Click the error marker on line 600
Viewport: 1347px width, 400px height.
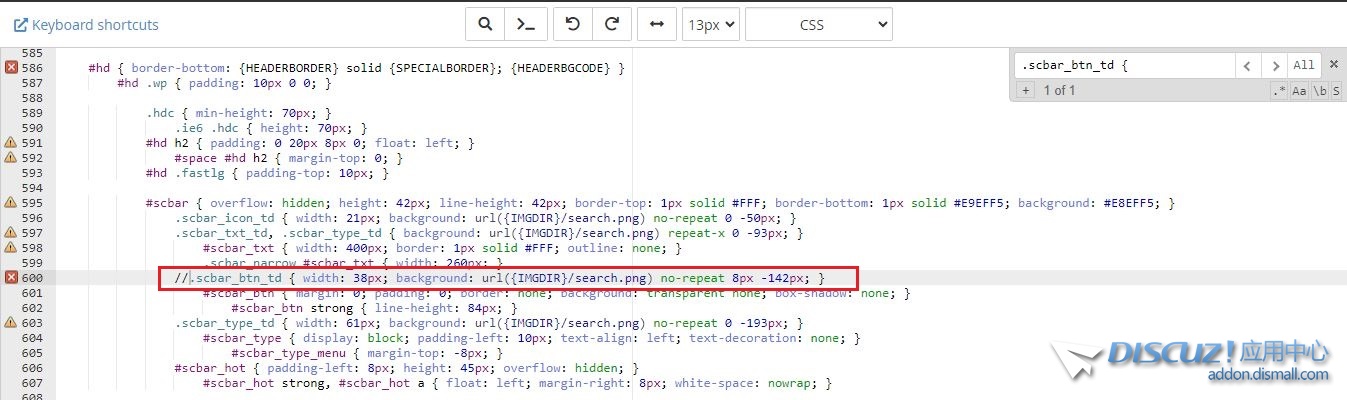pos(11,277)
